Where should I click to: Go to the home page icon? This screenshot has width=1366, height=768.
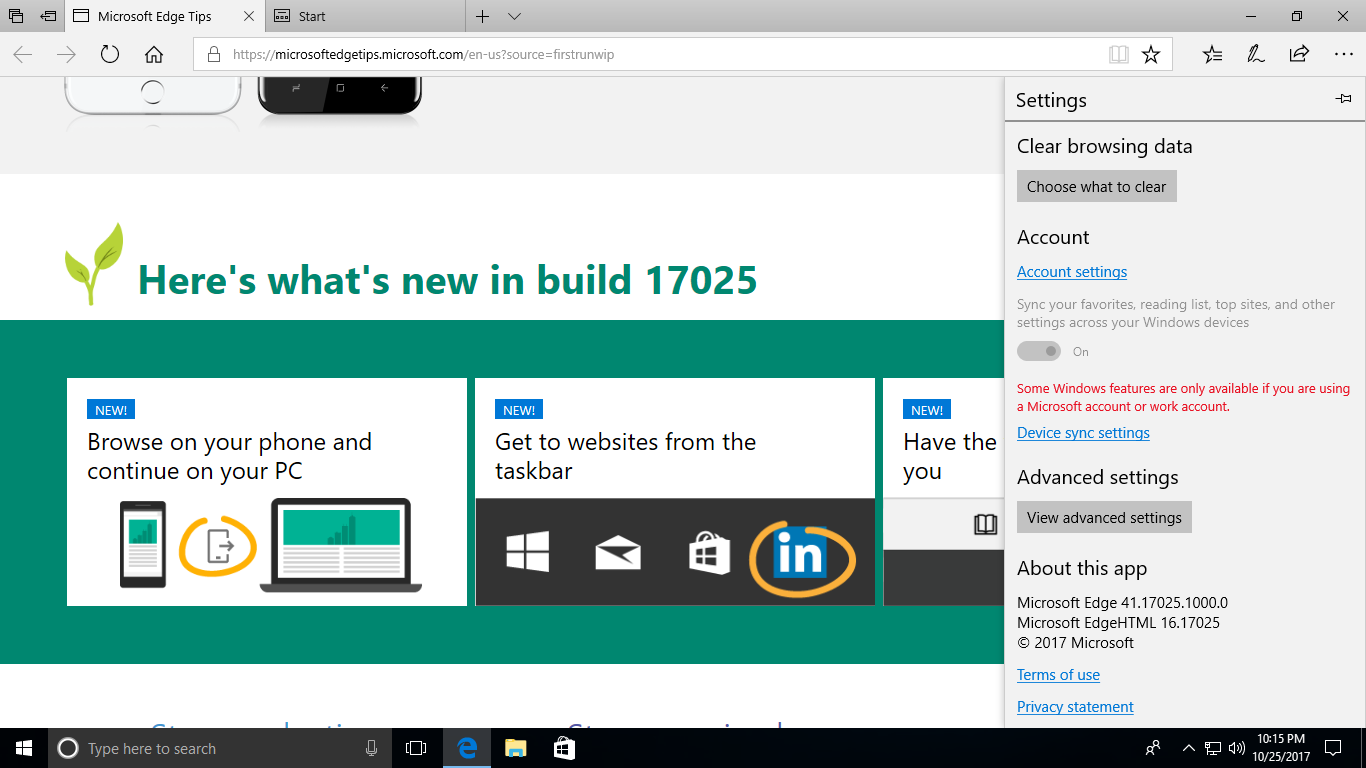pyautogui.click(x=154, y=55)
